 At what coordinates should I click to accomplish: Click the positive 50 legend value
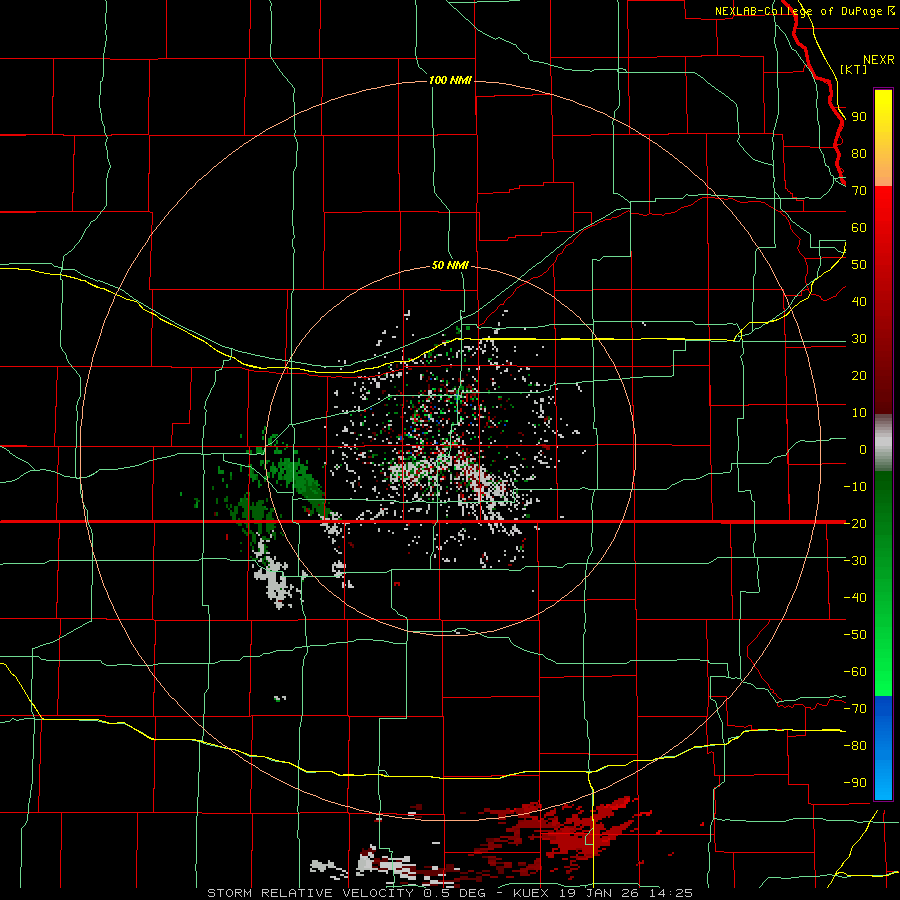point(859,265)
